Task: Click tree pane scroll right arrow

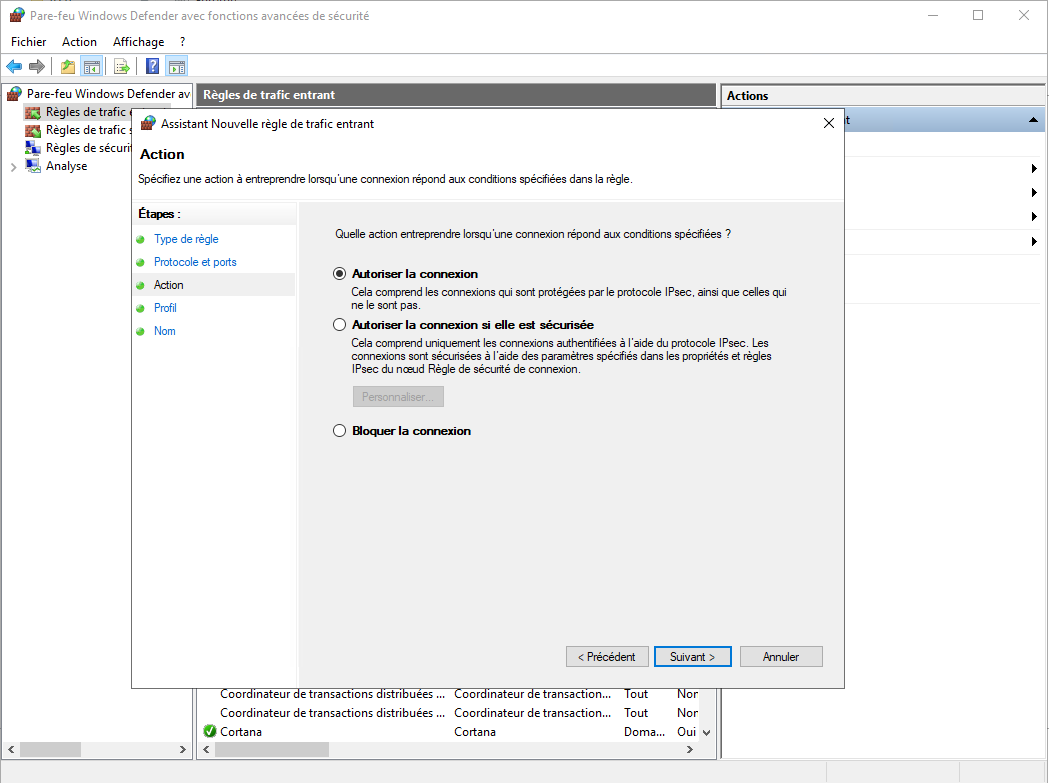Action: (183, 750)
